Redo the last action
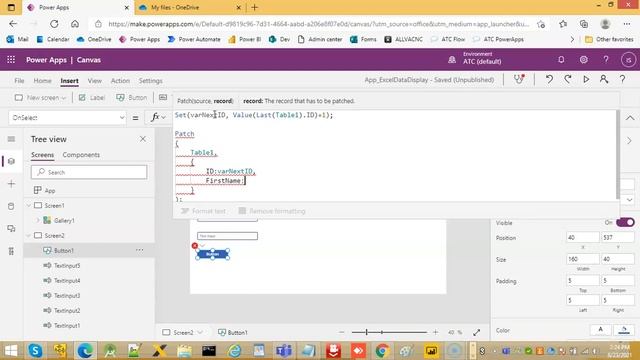The image size is (640, 360). click(568, 80)
